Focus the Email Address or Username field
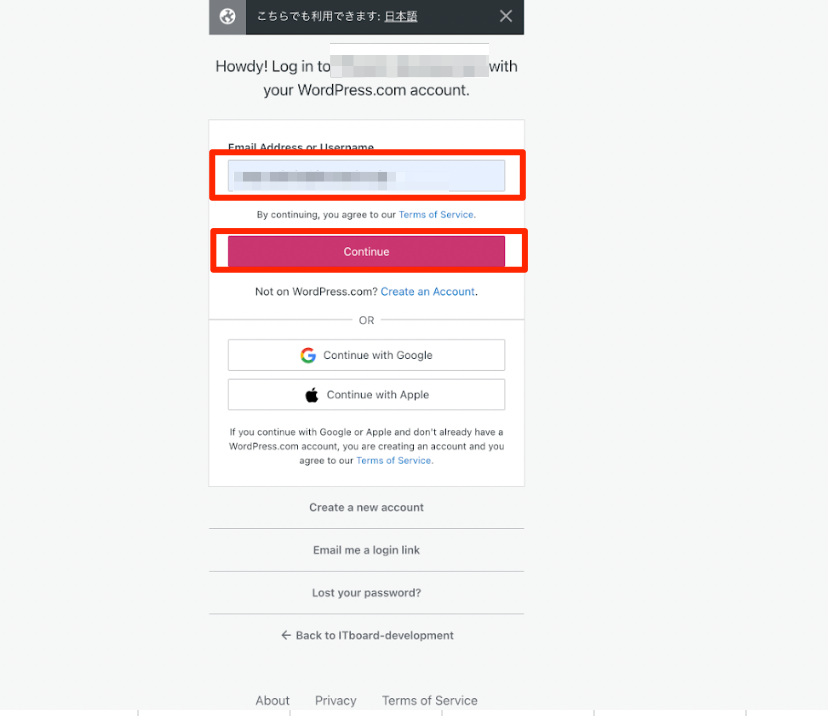The height and width of the screenshot is (716, 828). click(x=366, y=176)
